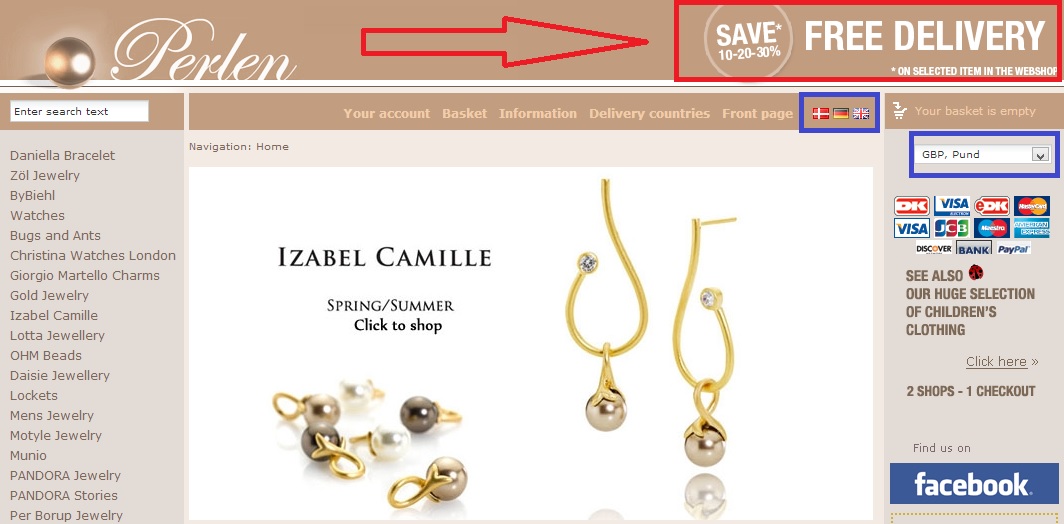
Task: Open the PANDORA Jewelry category
Action: pyautogui.click(x=65, y=475)
